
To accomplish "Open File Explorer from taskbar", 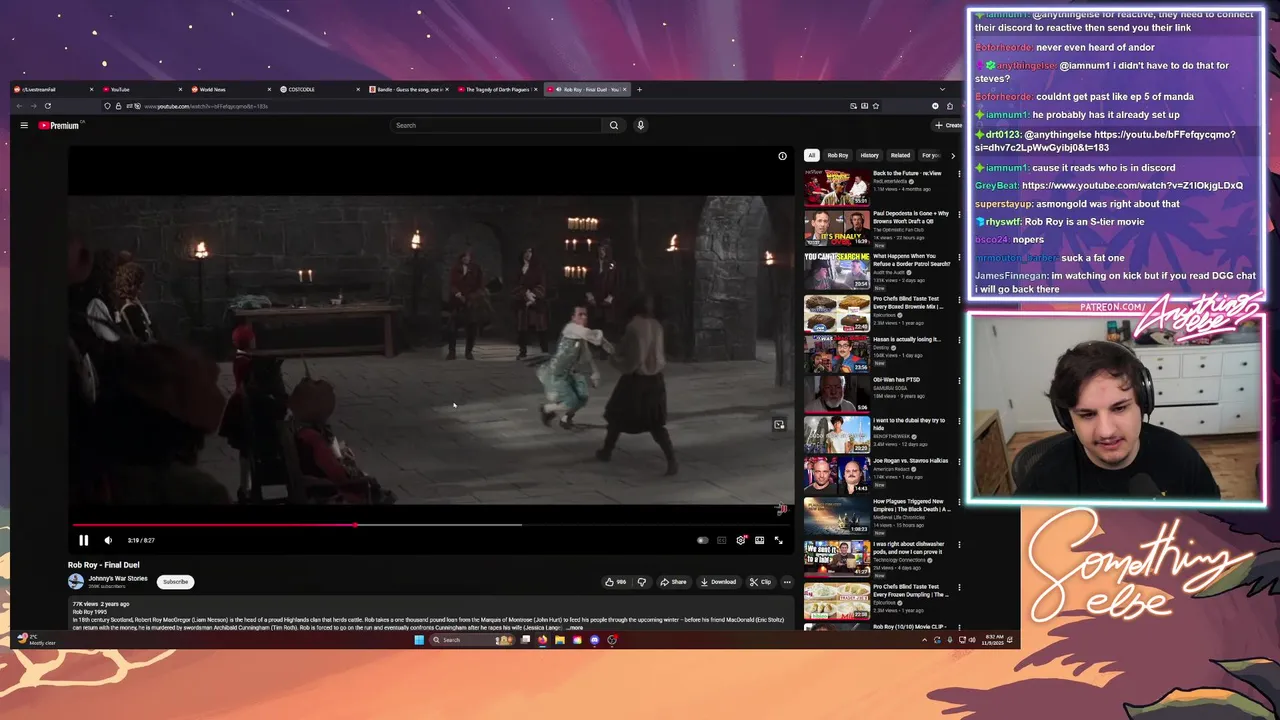I will pos(560,640).
